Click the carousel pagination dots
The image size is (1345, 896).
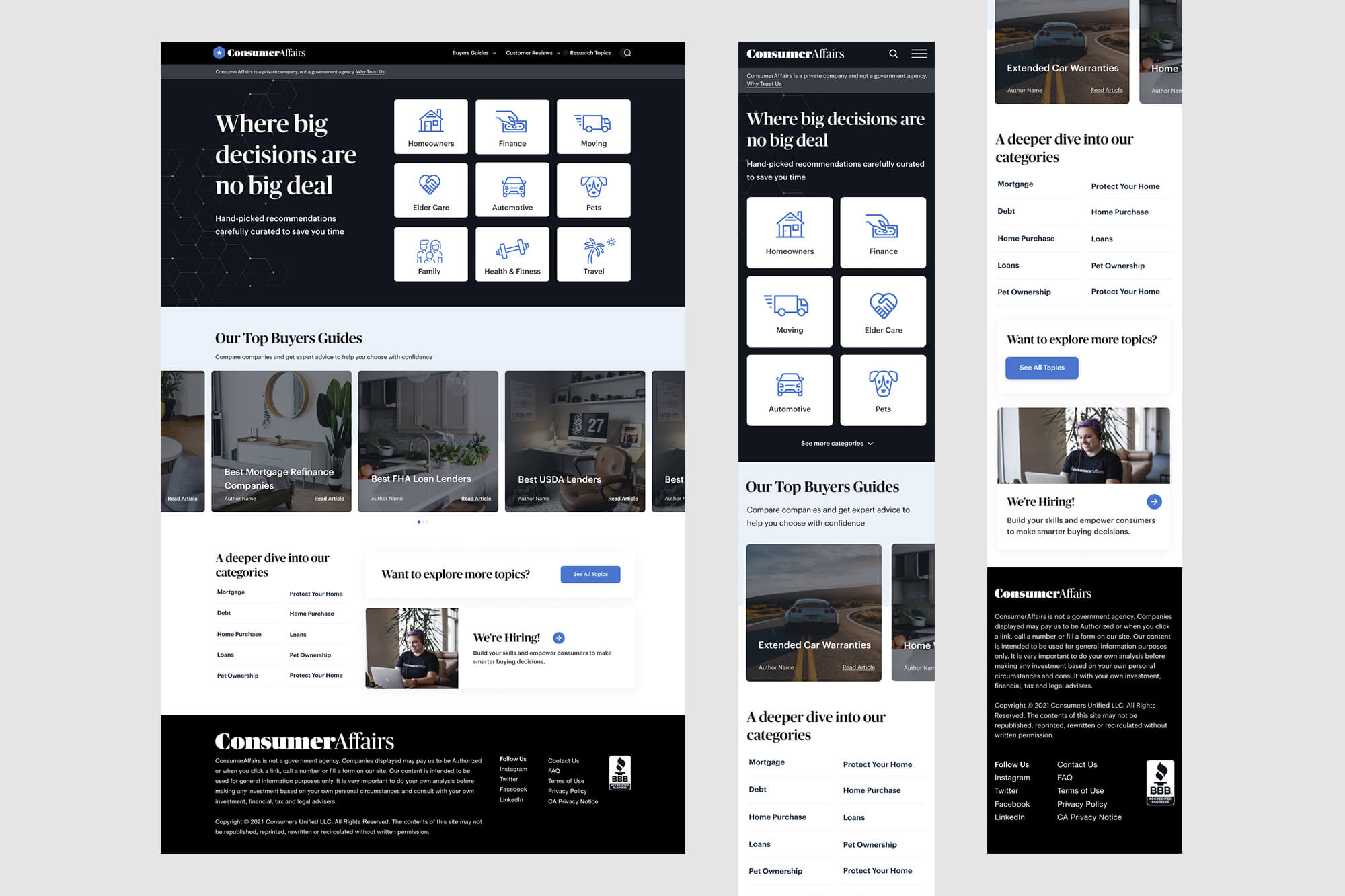click(x=422, y=522)
